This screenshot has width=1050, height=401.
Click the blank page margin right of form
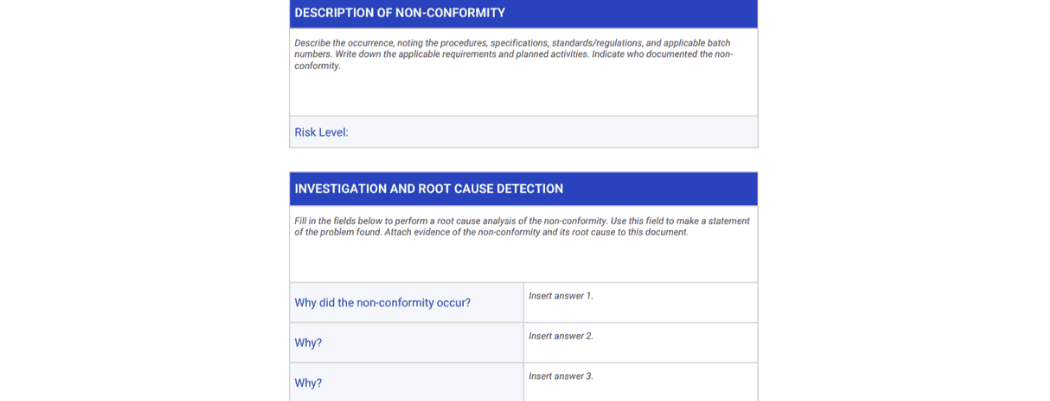900,200
